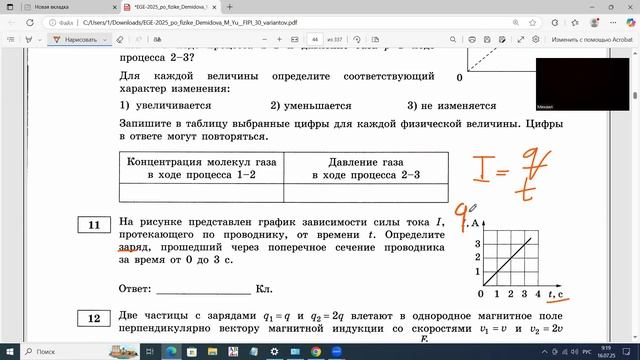Reload the current page
640x360 pixels.
(30, 23)
